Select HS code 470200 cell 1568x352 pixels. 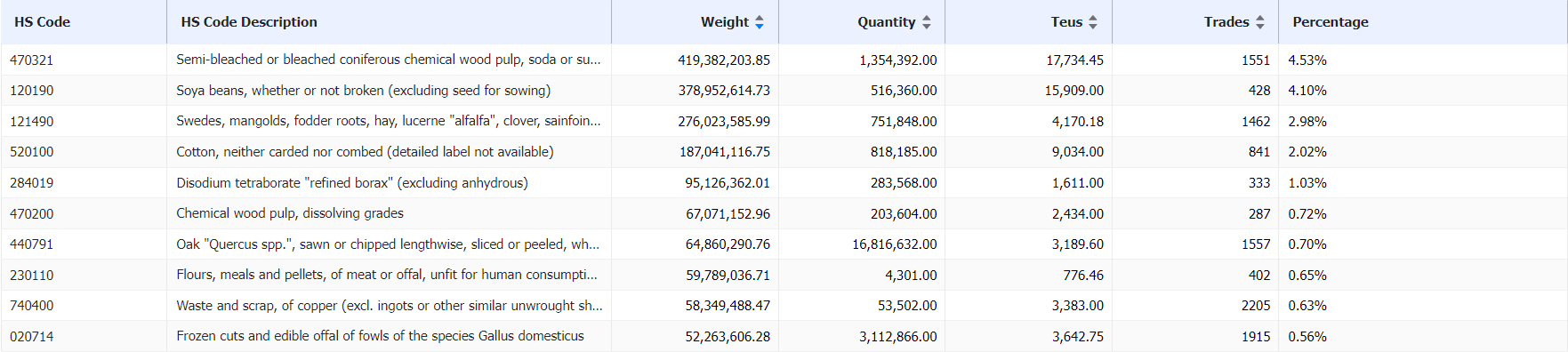(x=32, y=214)
